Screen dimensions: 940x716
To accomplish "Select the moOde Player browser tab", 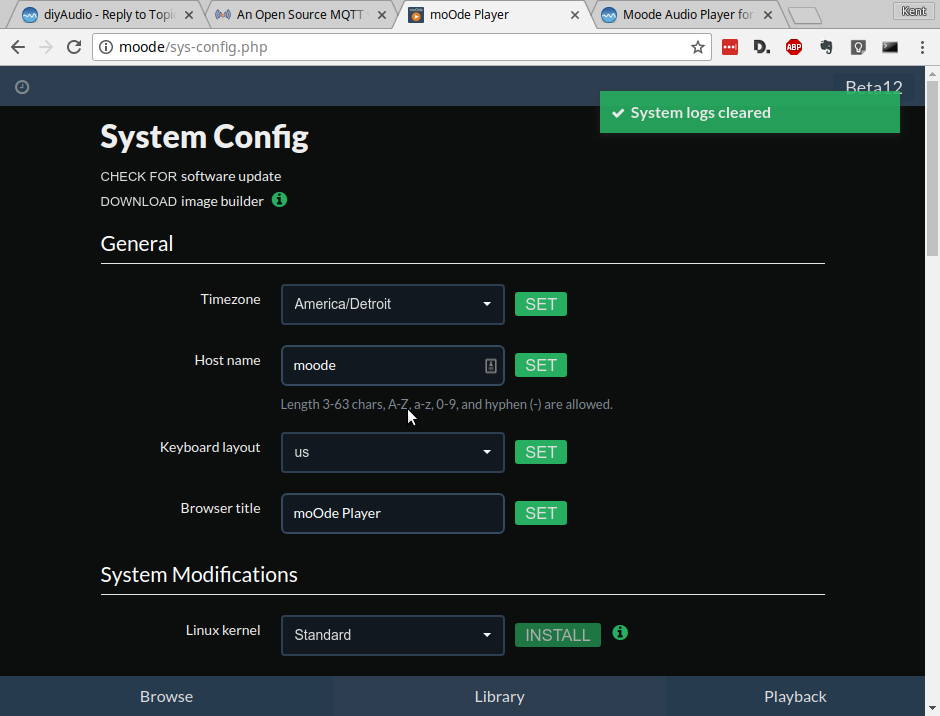I will [x=492, y=15].
